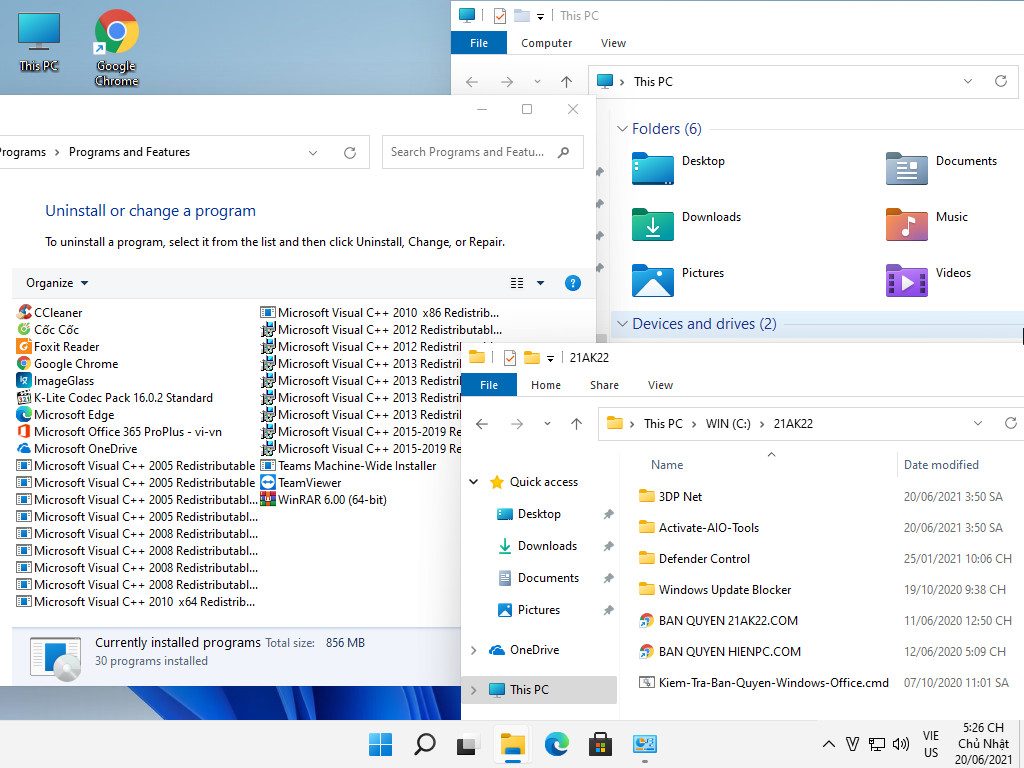Select the This PC desktop icon
Image resolution: width=1024 pixels, height=768 pixels.
click(x=39, y=42)
